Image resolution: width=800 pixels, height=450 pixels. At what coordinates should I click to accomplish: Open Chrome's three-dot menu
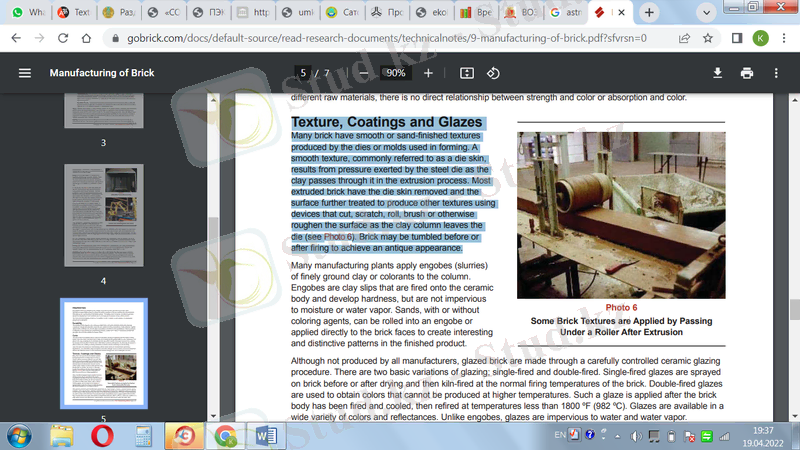pyautogui.click(x=783, y=38)
